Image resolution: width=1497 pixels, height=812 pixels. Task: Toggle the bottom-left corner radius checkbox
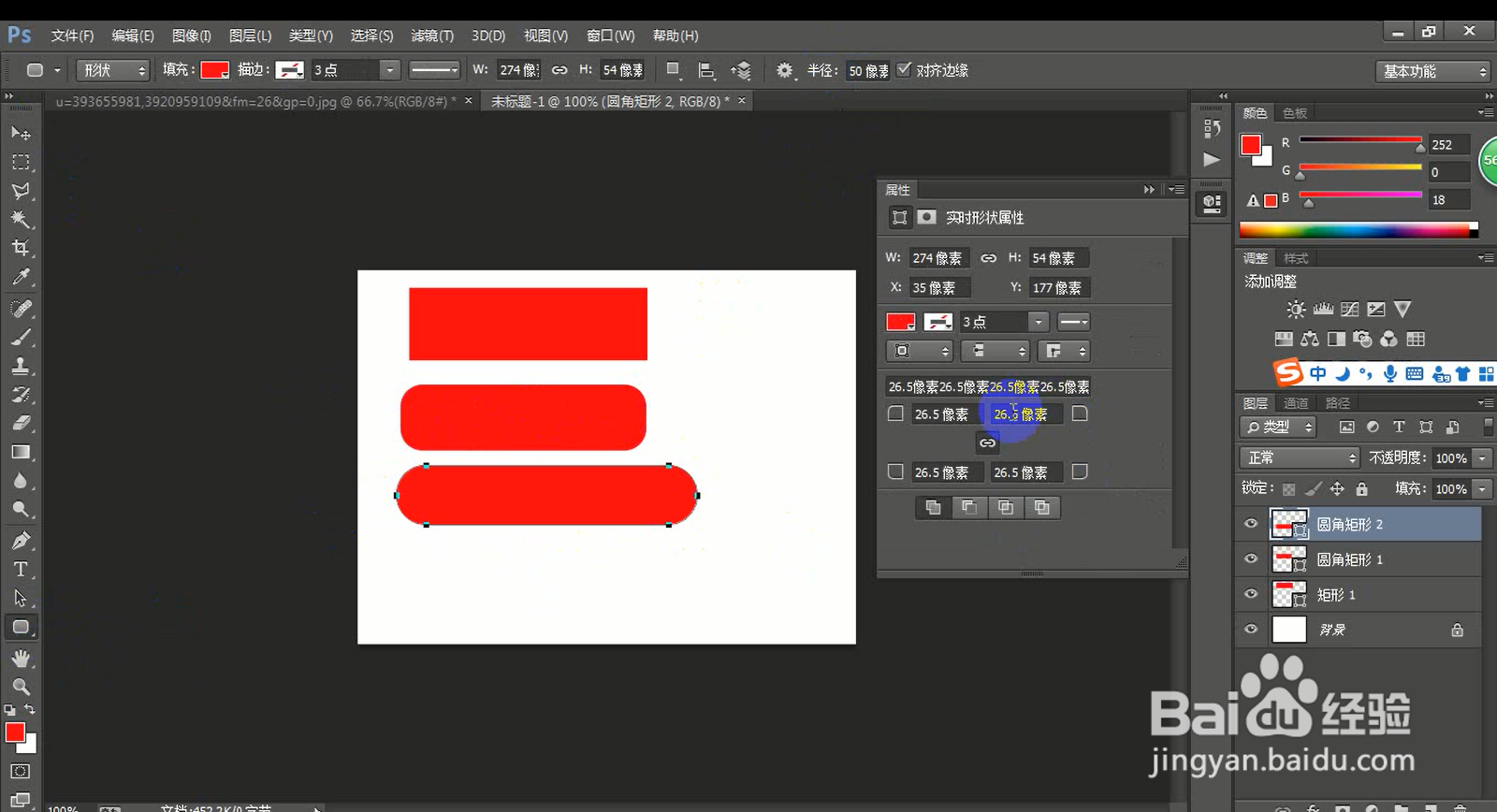895,471
